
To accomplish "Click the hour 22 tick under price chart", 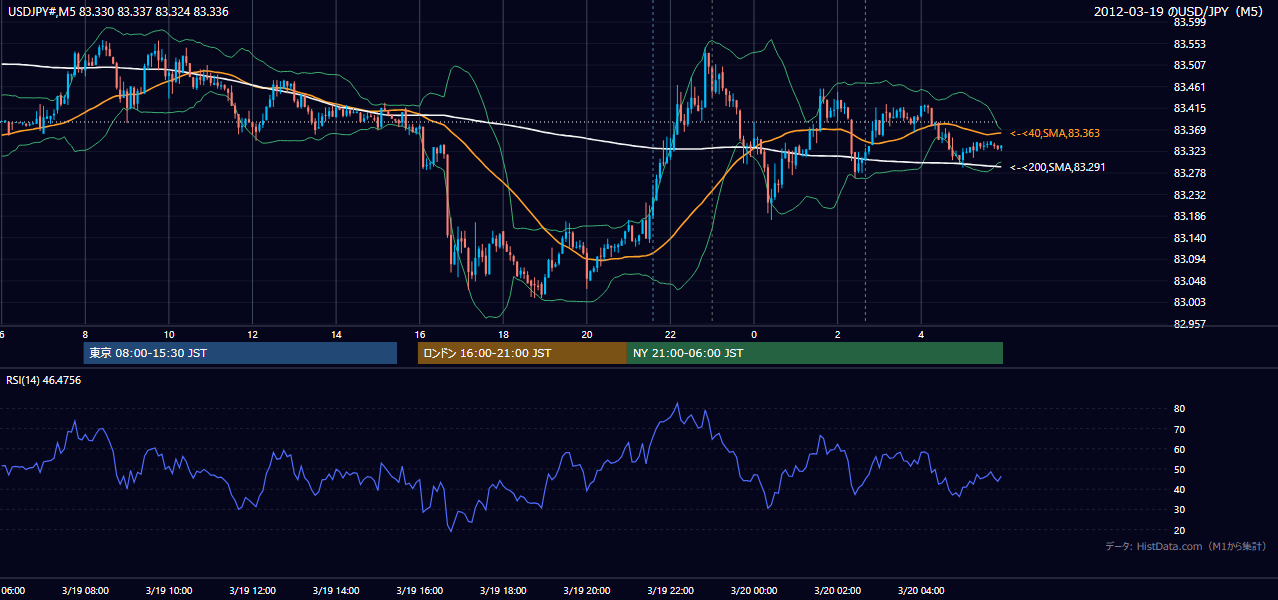I will click(x=670, y=335).
